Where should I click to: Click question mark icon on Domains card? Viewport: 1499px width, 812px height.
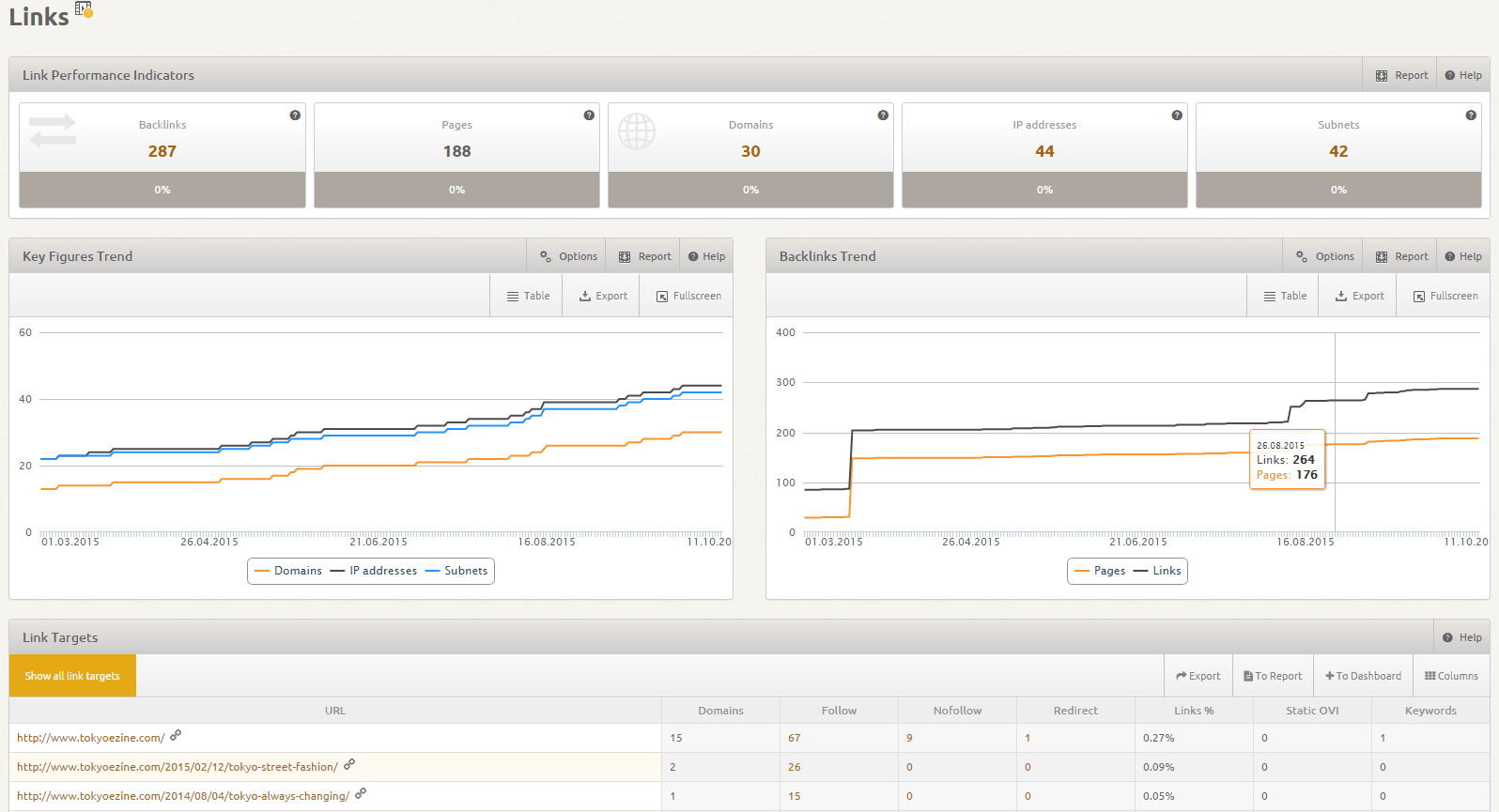(883, 115)
